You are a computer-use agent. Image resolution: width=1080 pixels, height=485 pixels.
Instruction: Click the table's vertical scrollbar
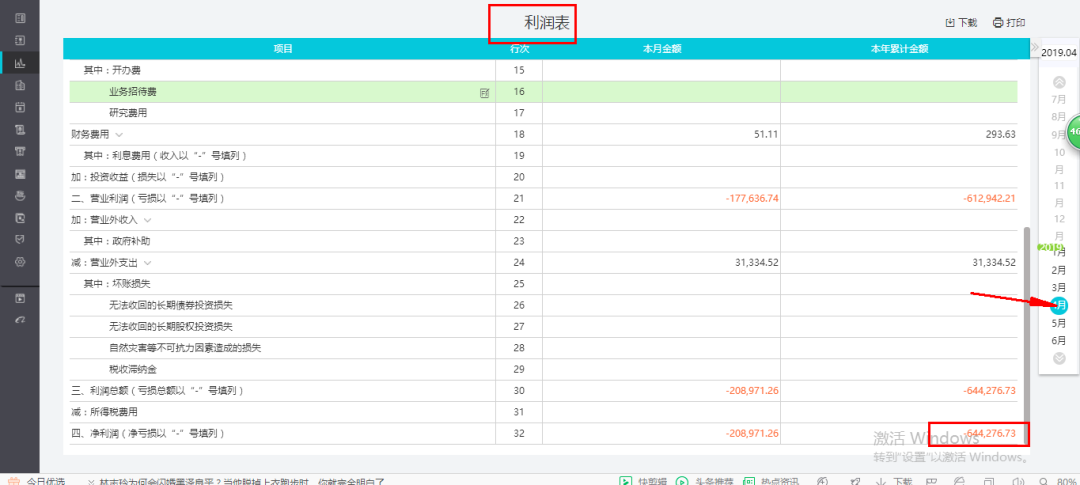coord(1027,334)
